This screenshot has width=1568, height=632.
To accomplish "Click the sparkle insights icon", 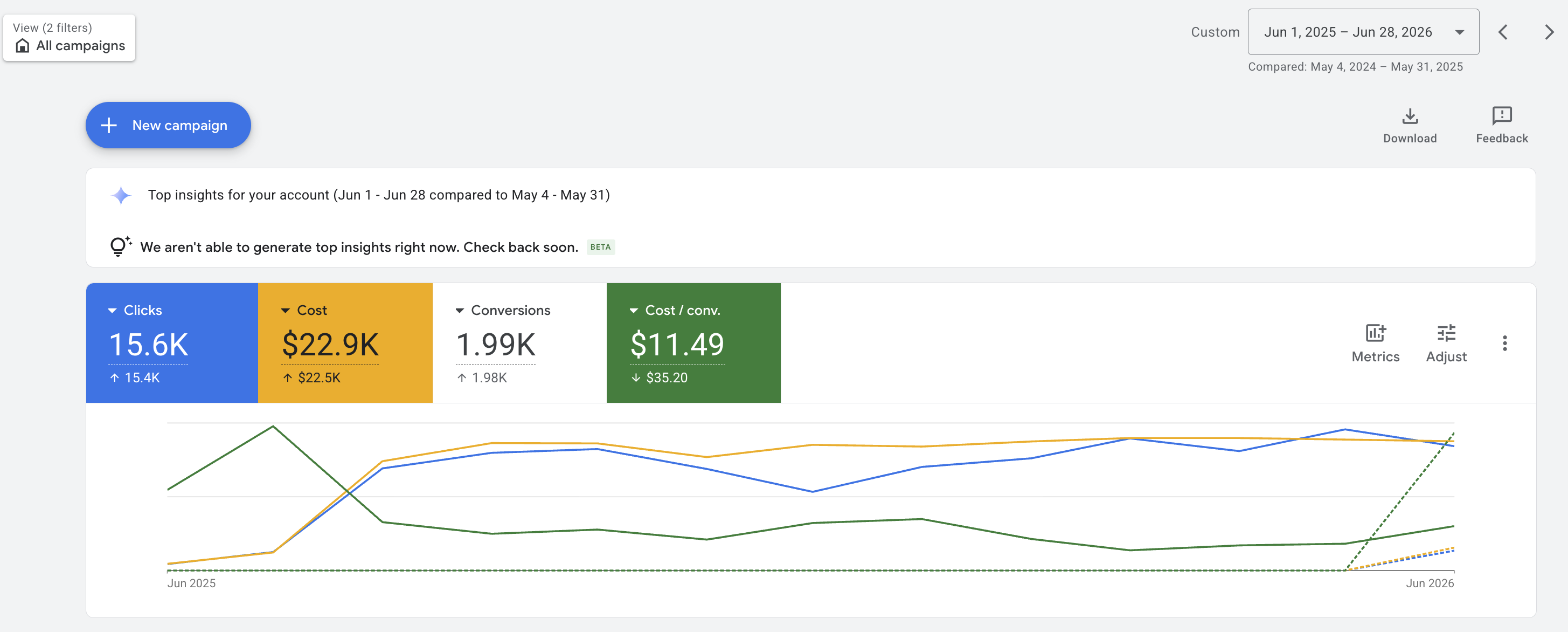I will point(121,195).
